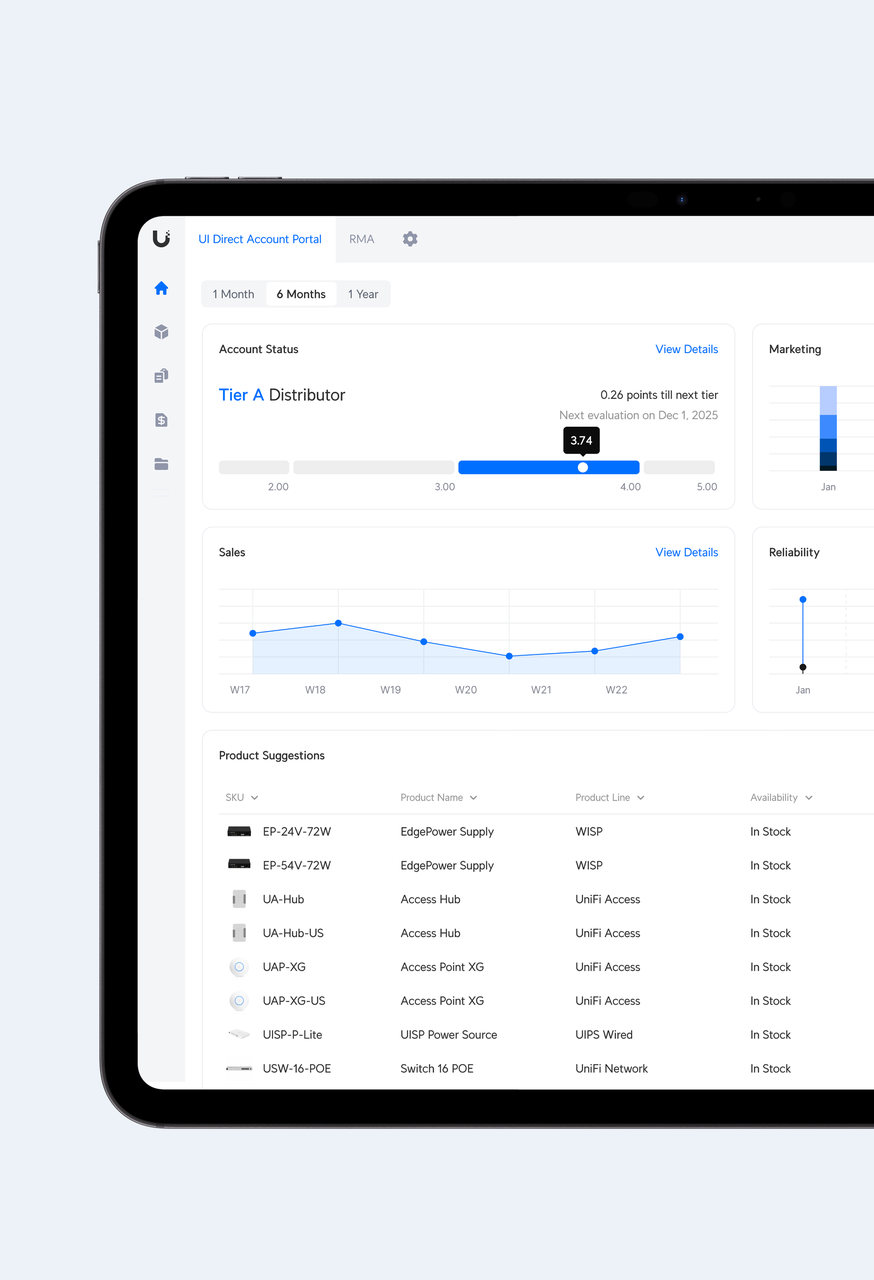Screen dimensions: 874x1280
Task: Click the SKU text EP-24V-72W
Action: coord(297,832)
